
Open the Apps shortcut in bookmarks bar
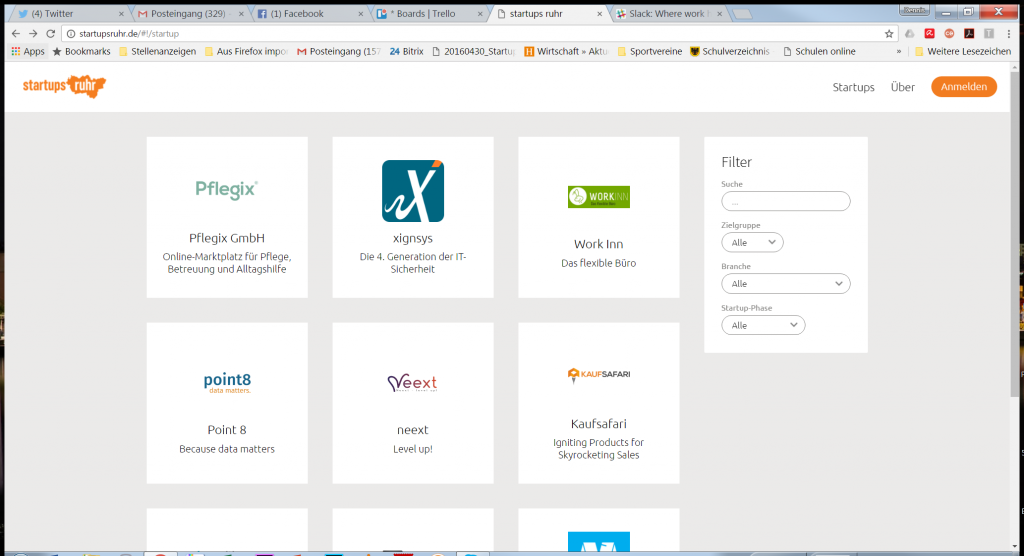28,51
